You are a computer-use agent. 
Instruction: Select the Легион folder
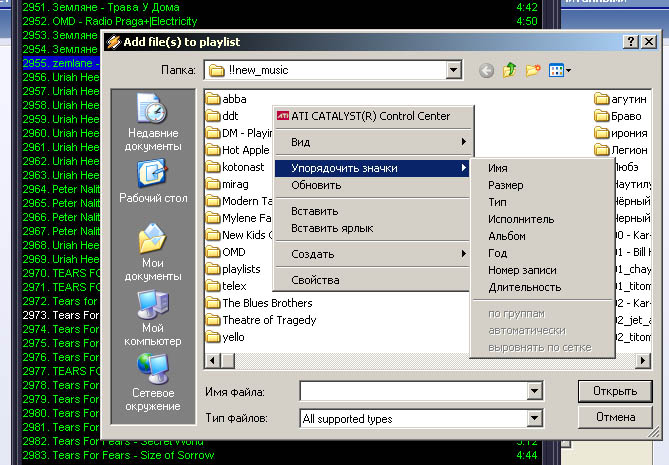coord(621,150)
